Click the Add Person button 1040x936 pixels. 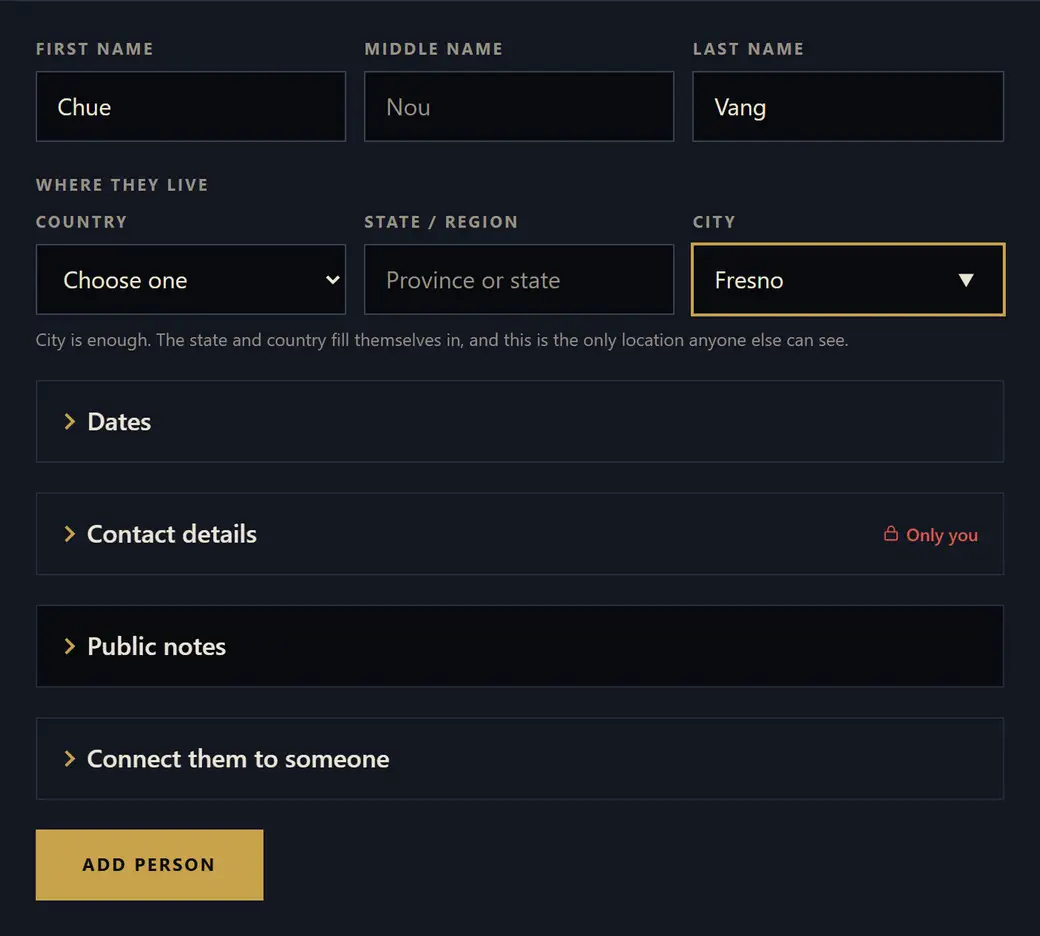(149, 865)
